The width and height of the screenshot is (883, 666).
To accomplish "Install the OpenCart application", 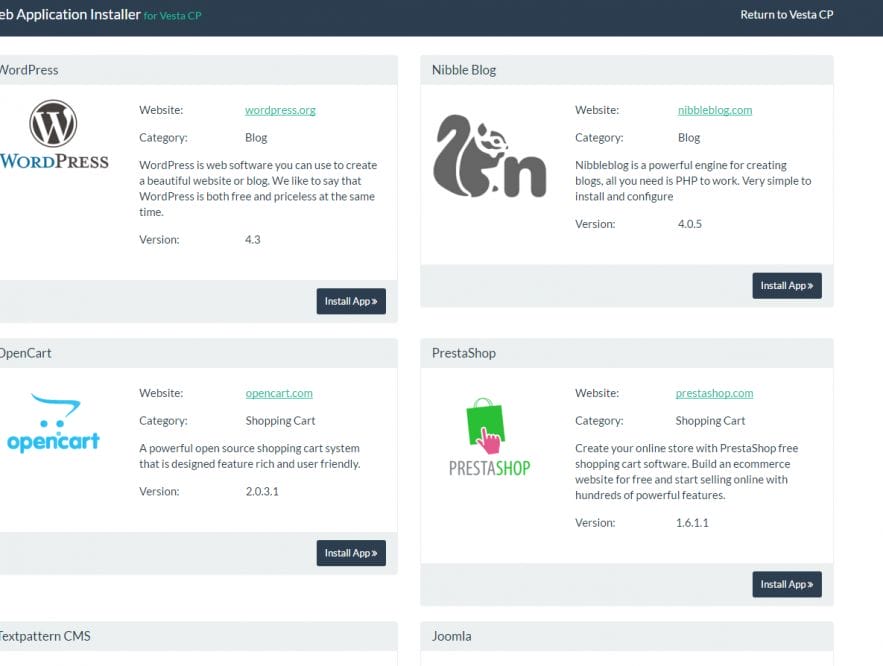I will 351,553.
